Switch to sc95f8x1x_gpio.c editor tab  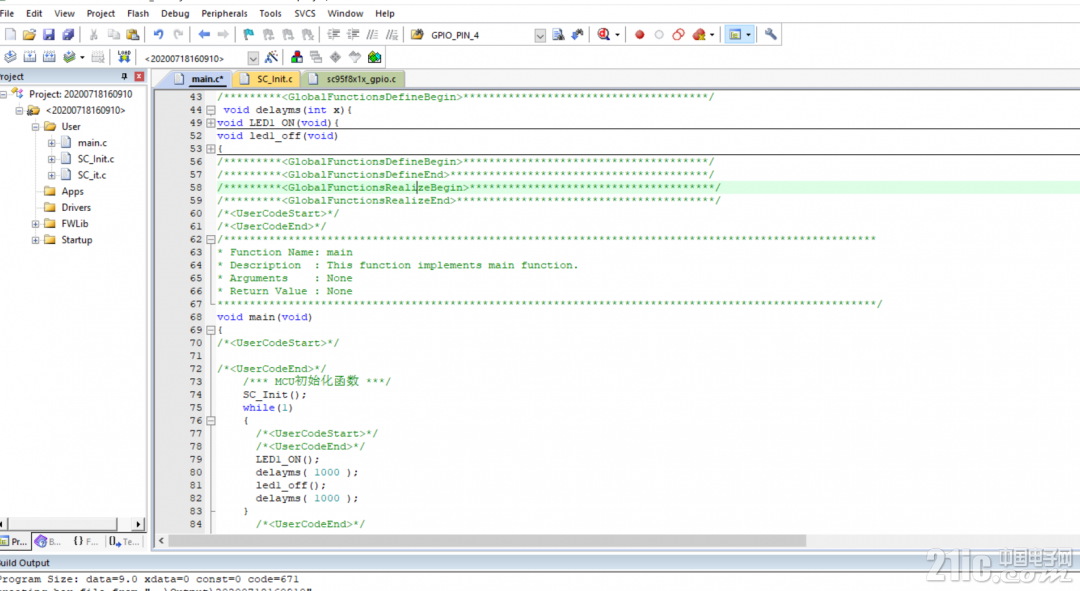[353, 79]
